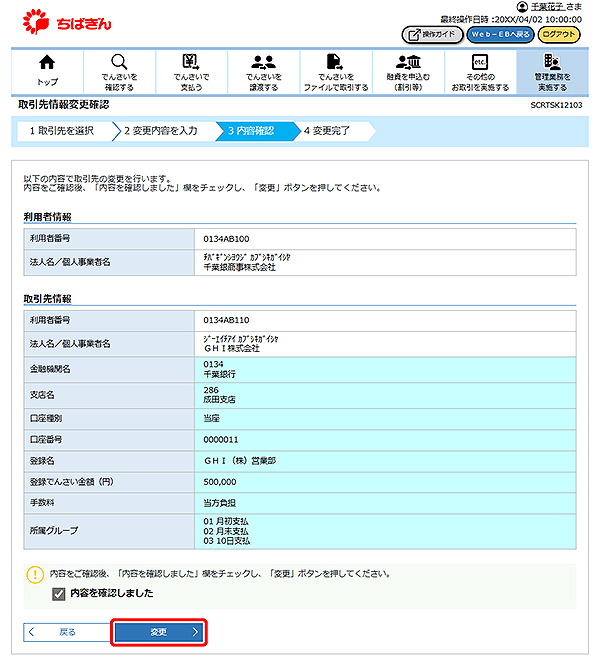Click the yellow exclamation notice icon
This screenshot has height=666, width=600.
[x=35, y=575]
